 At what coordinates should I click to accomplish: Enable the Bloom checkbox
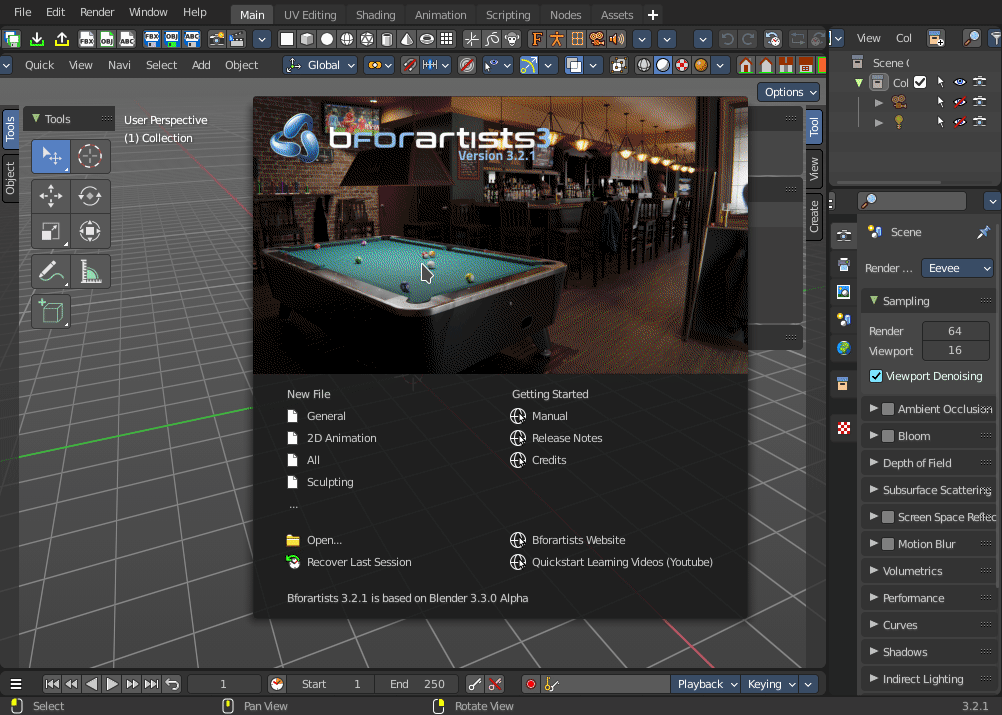(888, 436)
